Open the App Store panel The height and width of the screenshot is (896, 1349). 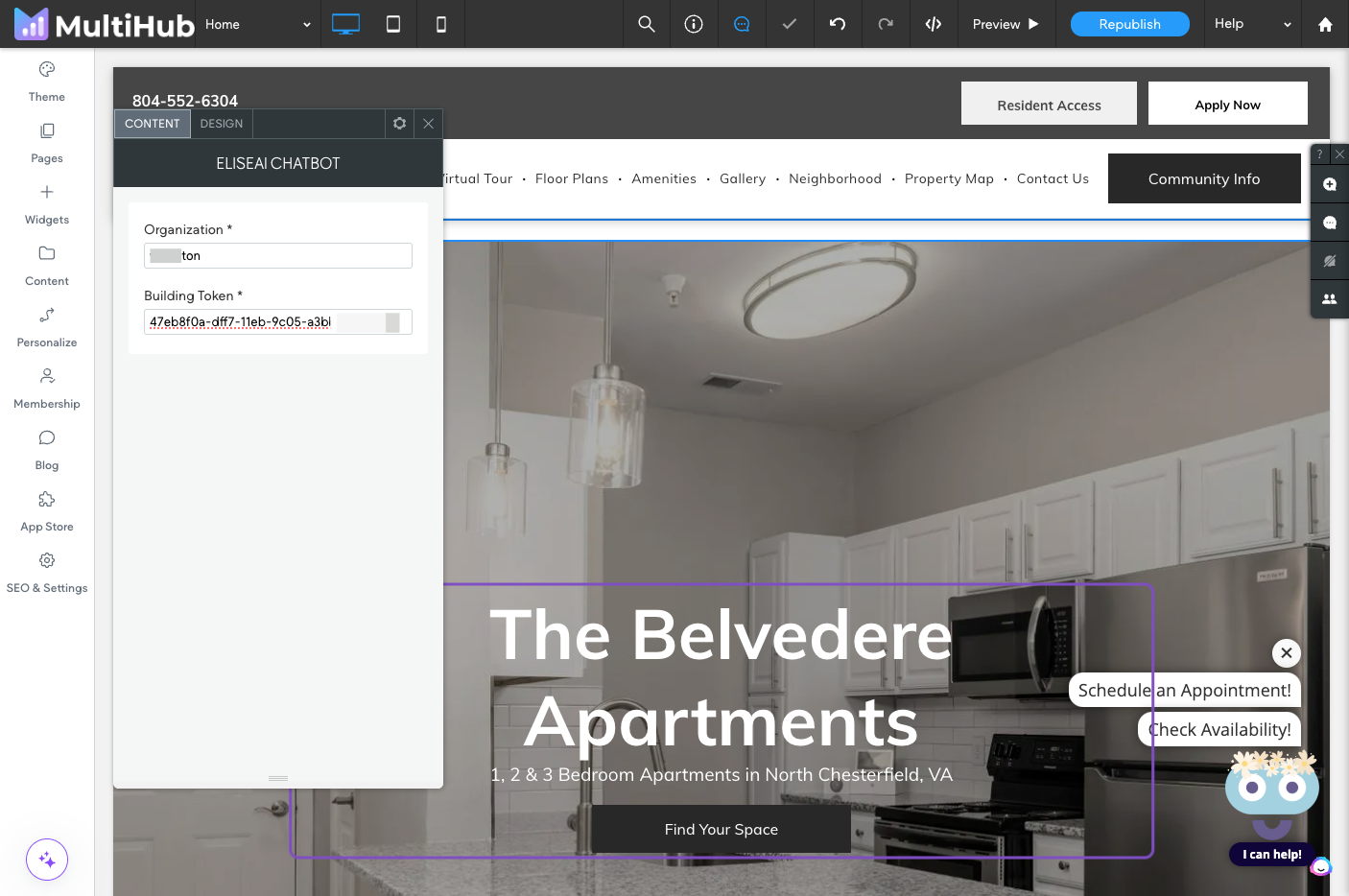click(x=47, y=511)
